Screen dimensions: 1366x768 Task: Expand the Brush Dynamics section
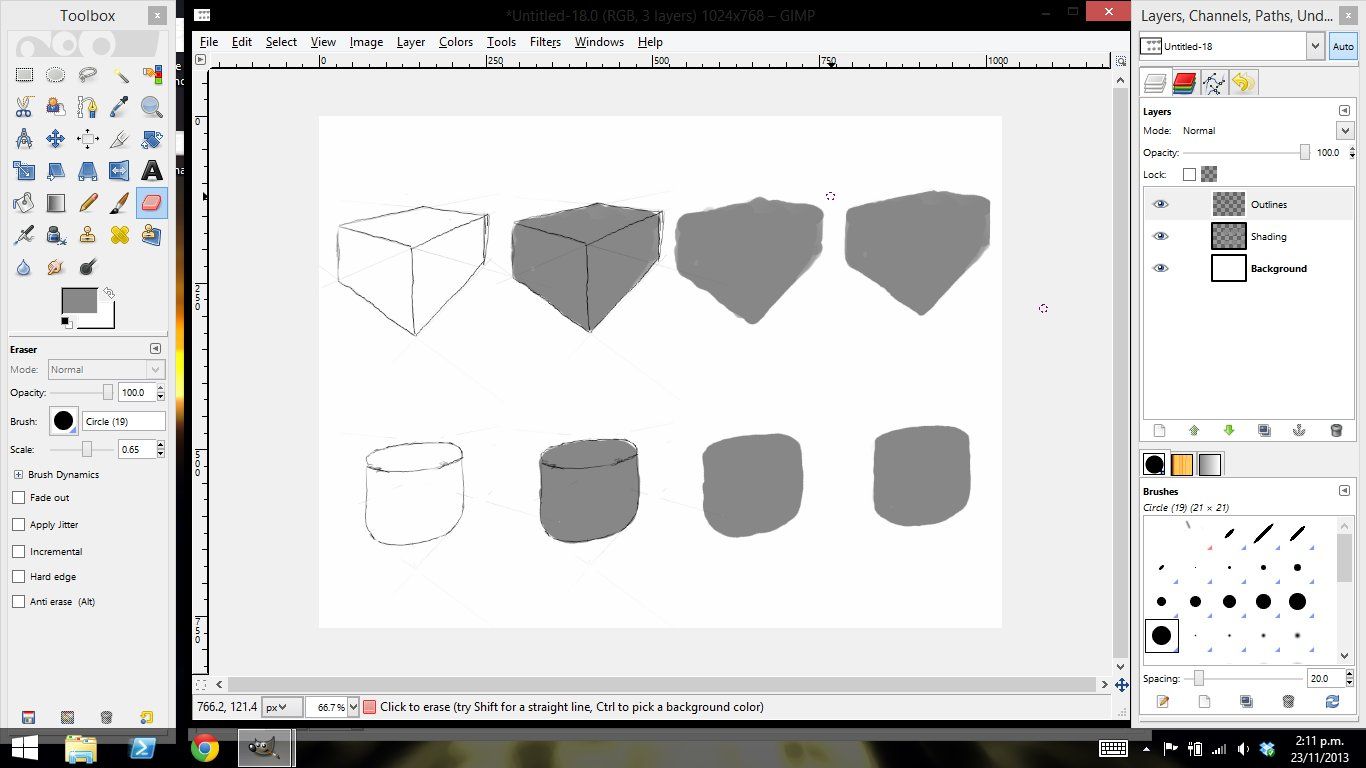(18, 474)
